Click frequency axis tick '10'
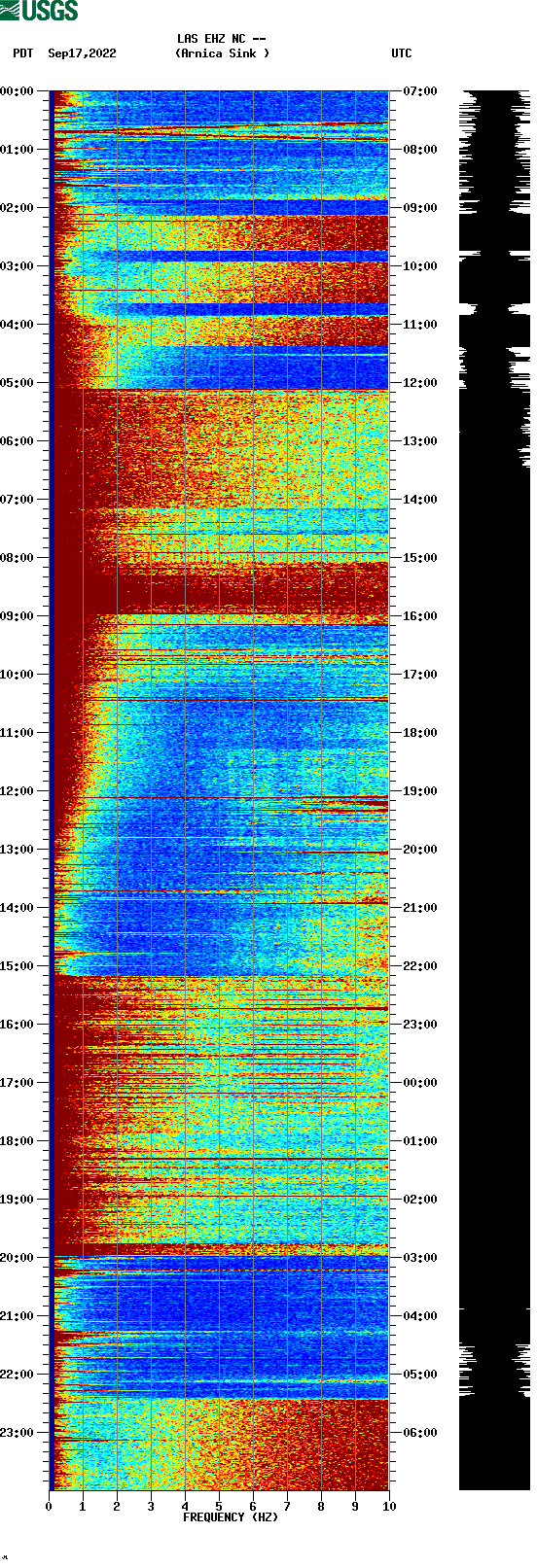Viewport: 537px width, 1568px height. coord(389,1507)
